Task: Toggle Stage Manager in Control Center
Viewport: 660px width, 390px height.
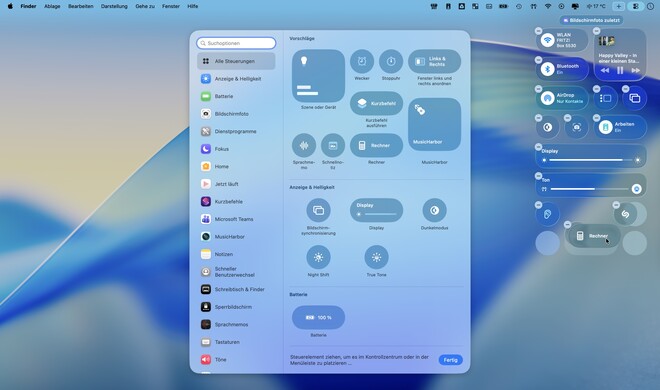Action: [605, 98]
